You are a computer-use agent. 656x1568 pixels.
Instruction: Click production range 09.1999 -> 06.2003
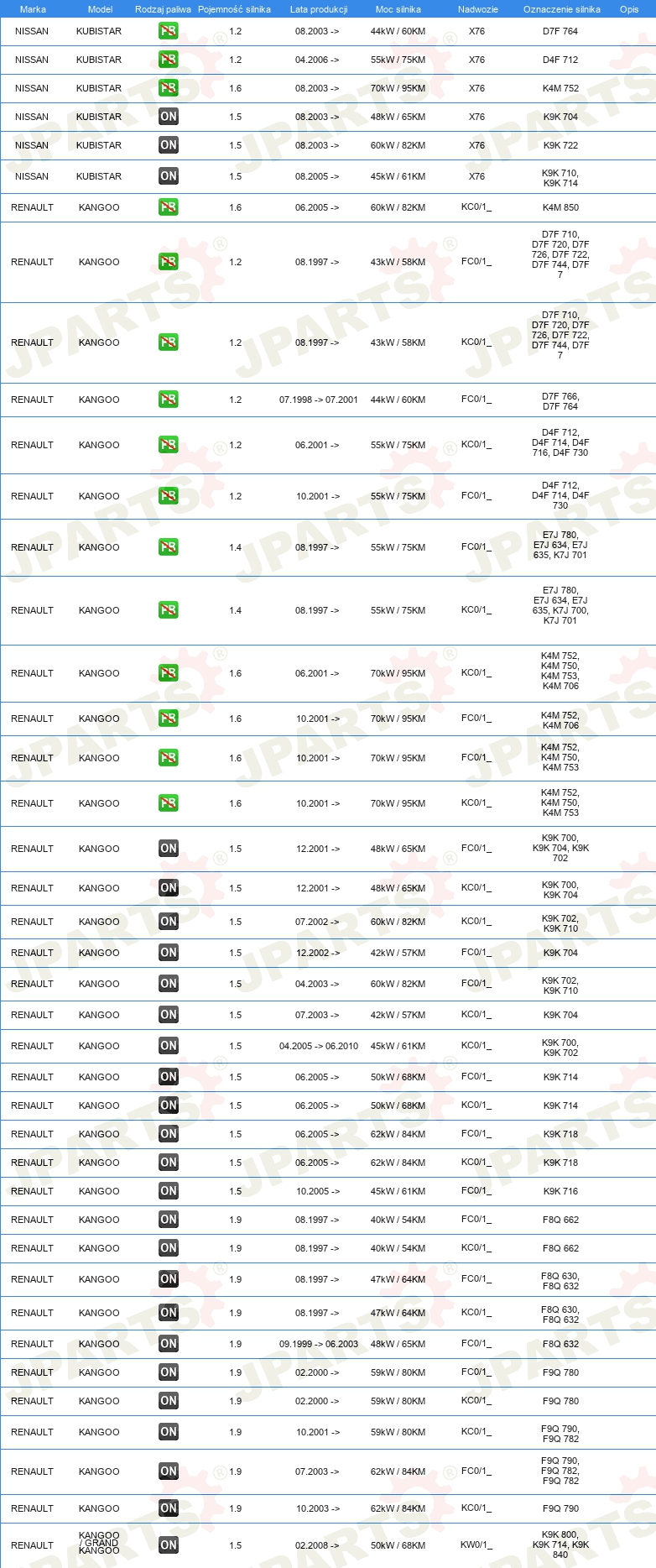pos(319,1344)
